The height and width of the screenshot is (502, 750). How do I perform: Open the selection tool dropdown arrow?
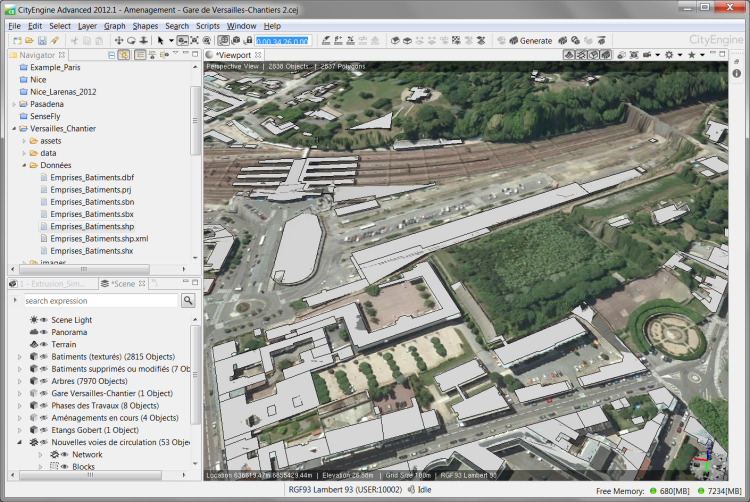coord(171,41)
